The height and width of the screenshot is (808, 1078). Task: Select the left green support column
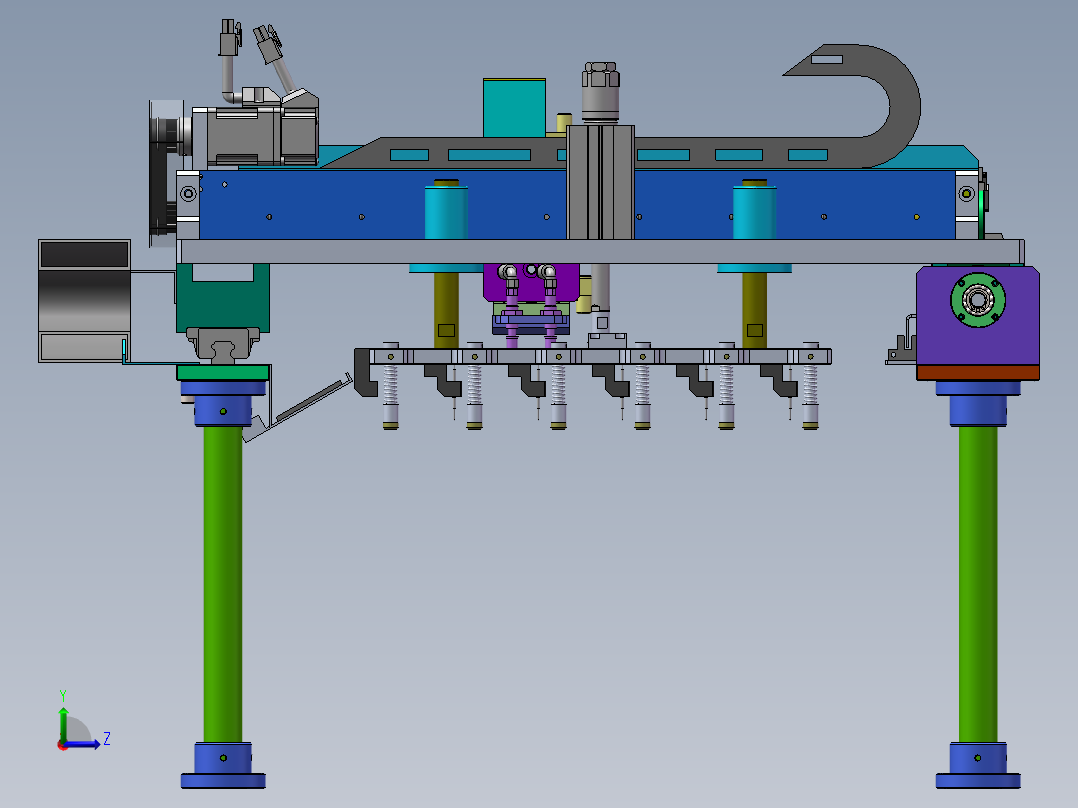(223, 585)
